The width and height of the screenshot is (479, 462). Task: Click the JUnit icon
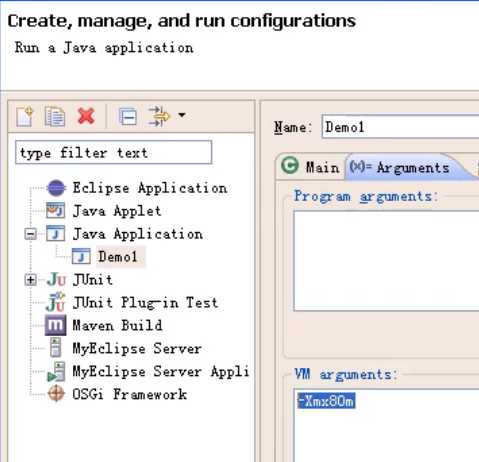pyautogui.click(x=56, y=280)
